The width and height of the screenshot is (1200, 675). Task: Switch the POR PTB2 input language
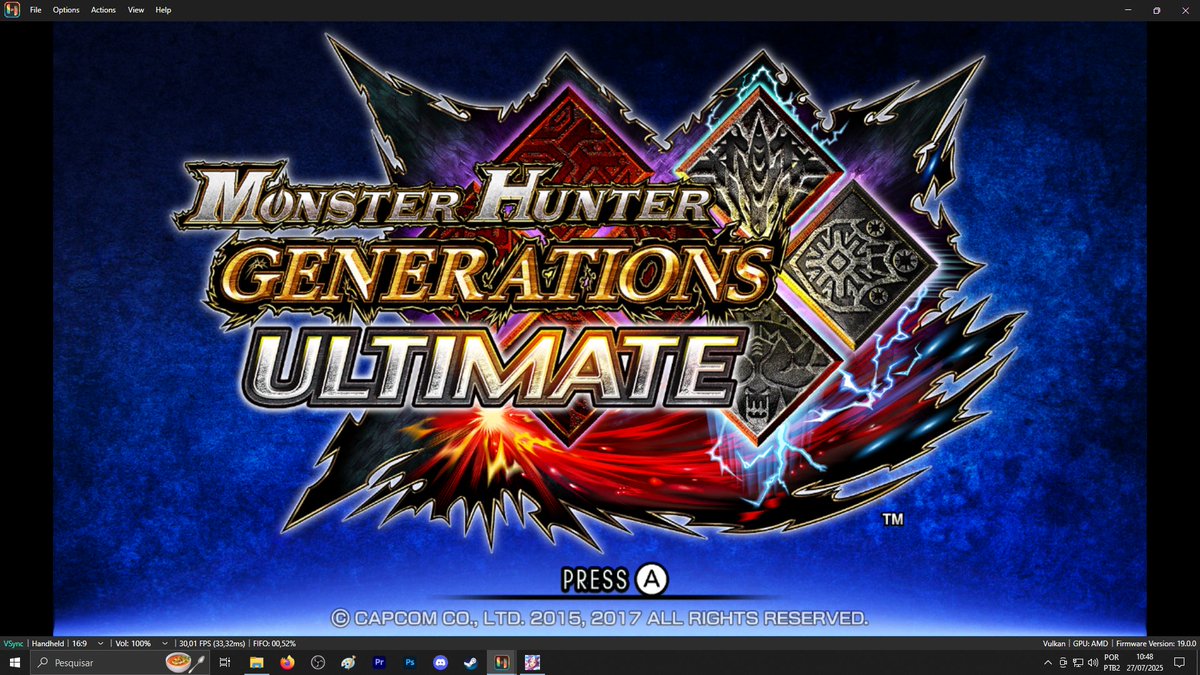coord(1111,662)
